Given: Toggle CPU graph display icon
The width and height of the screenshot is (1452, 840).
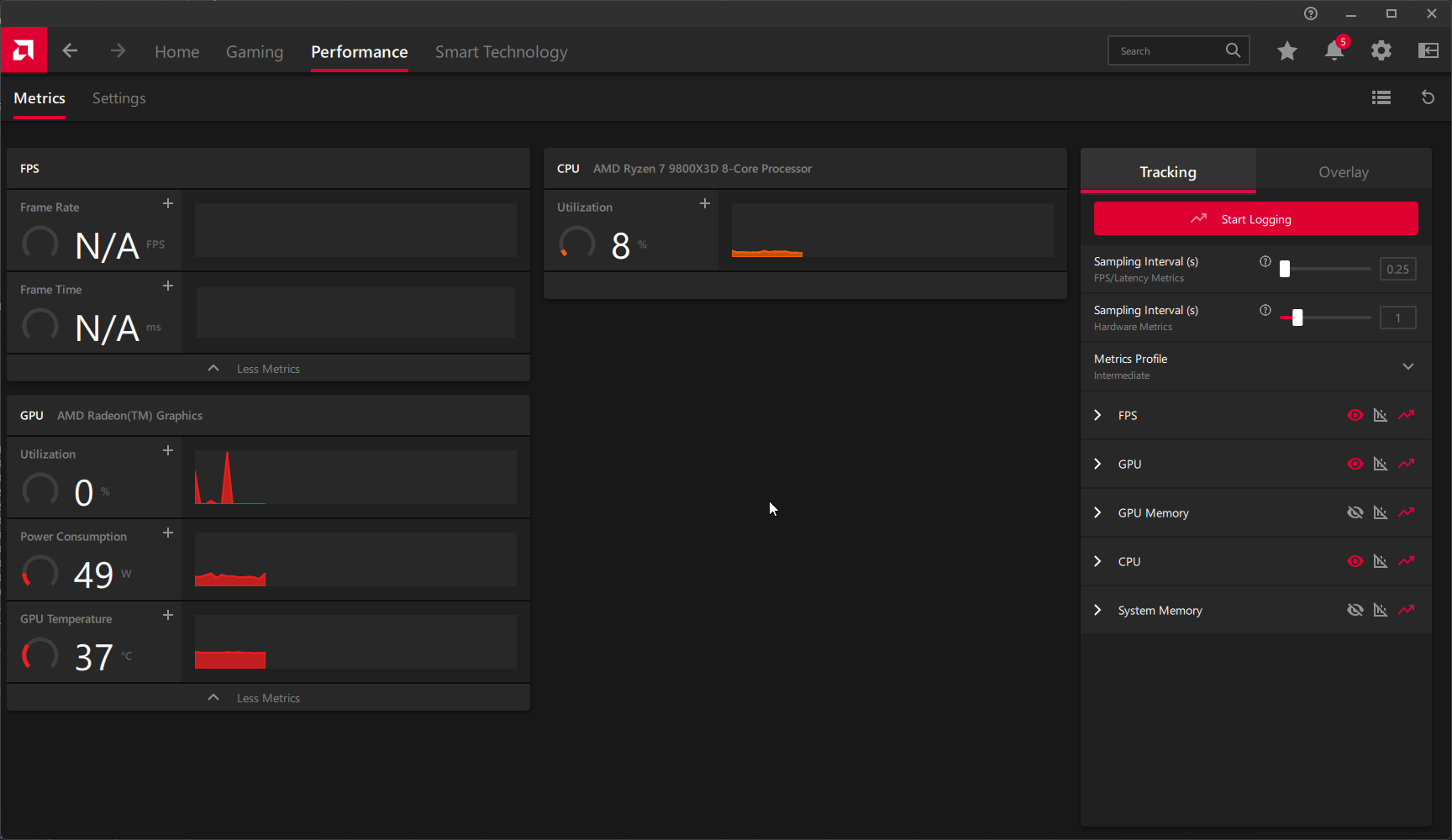Looking at the screenshot, I should [x=1381, y=561].
